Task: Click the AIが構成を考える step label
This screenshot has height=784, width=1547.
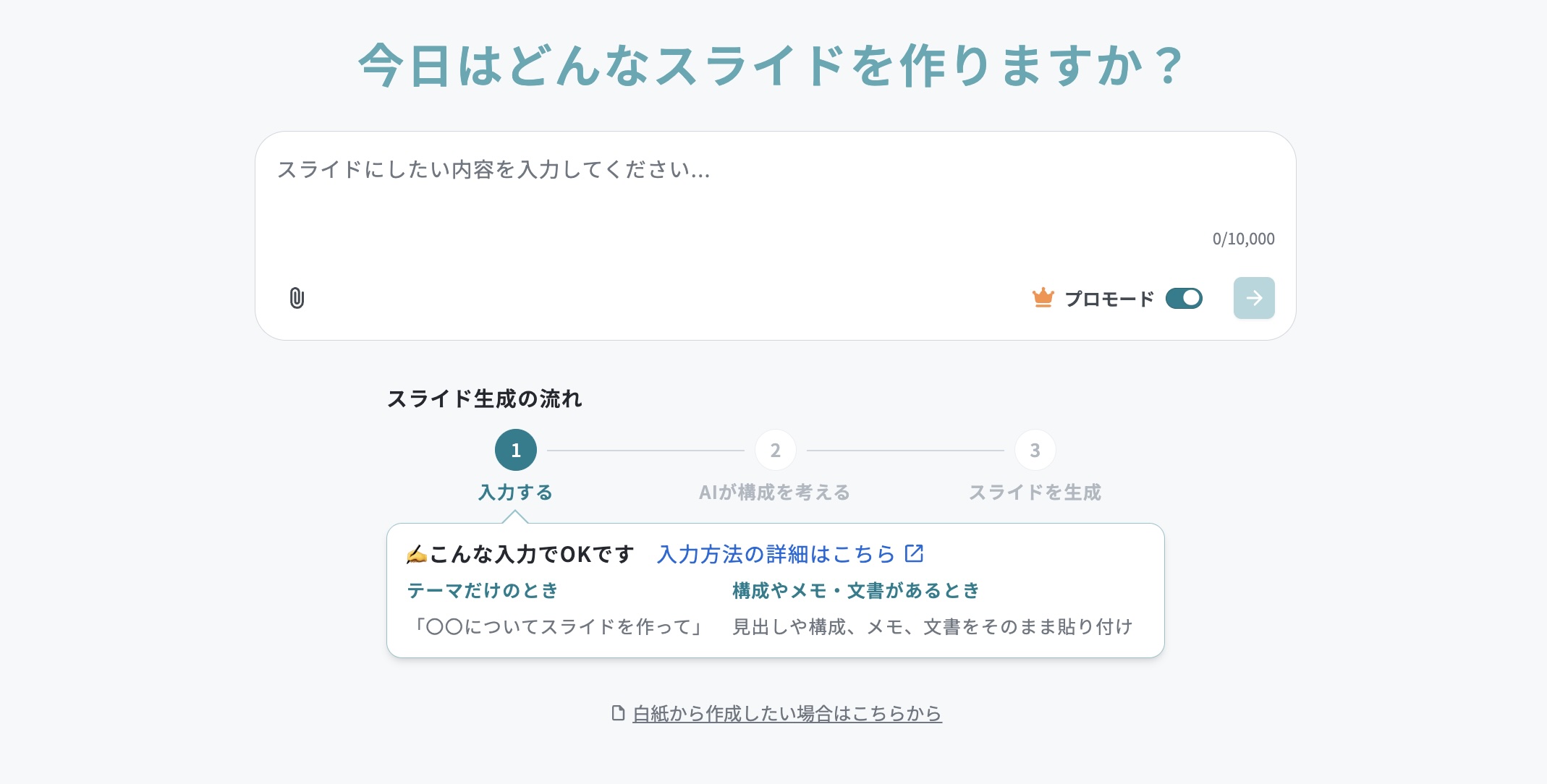Action: pyautogui.click(x=775, y=493)
